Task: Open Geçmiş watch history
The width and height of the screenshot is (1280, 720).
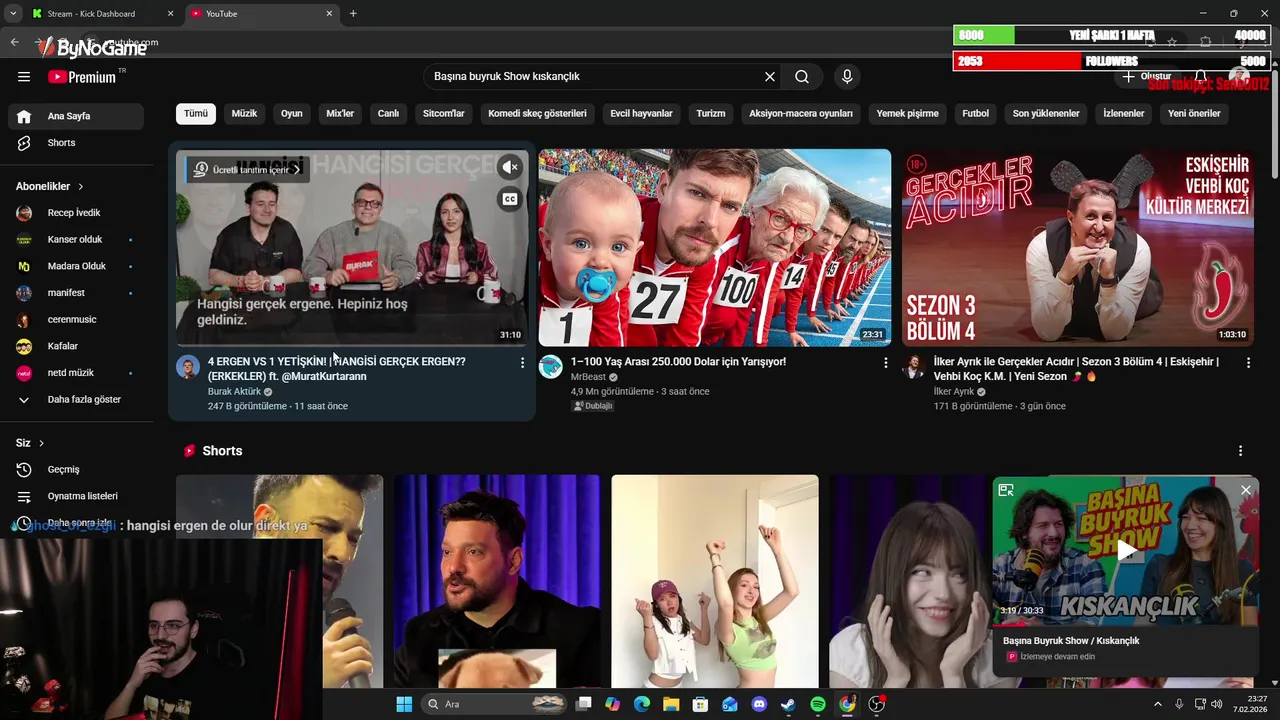Action: pyautogui.click(x=76, y=470)
